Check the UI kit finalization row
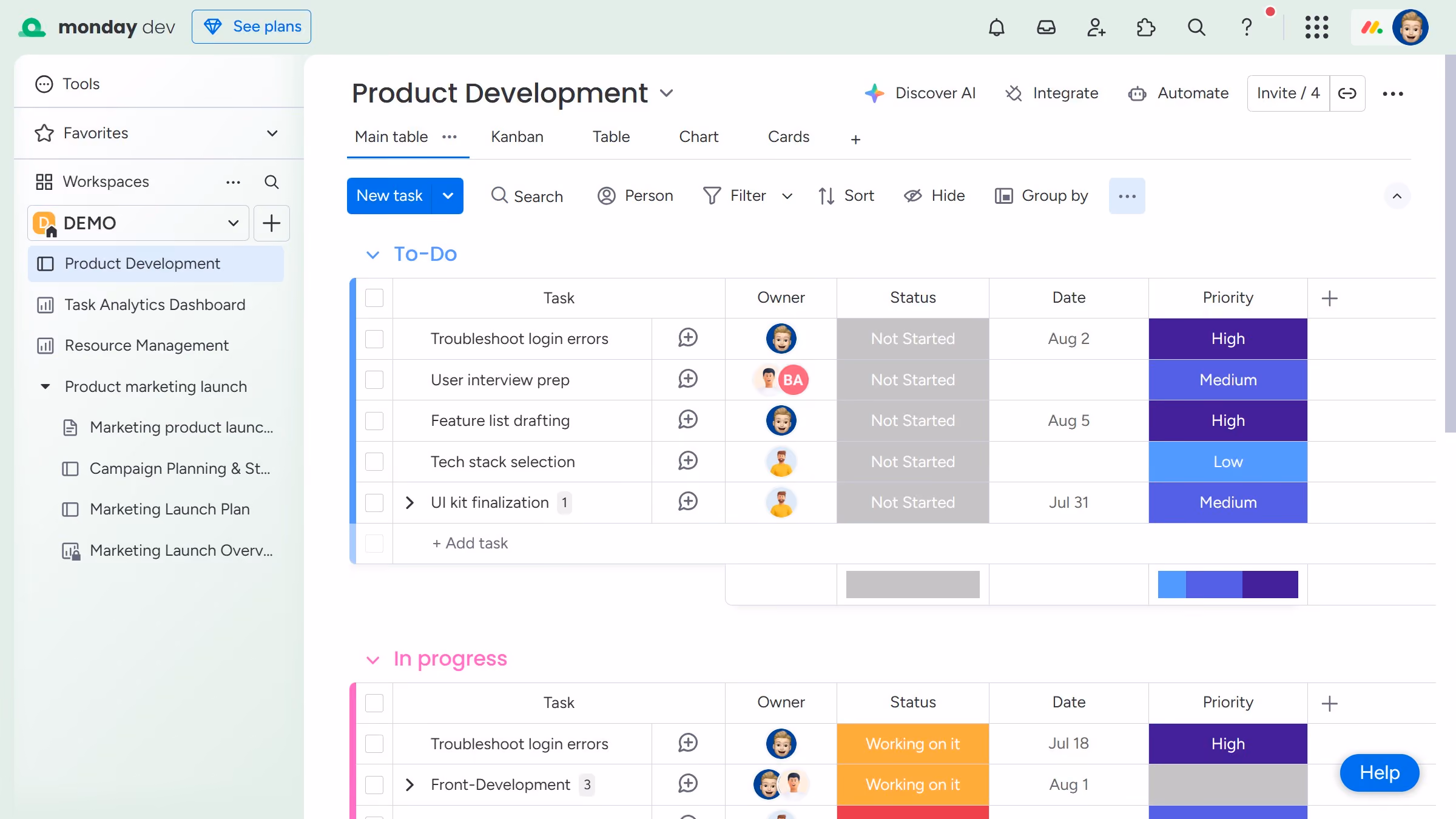The width and height of the screenshot is (1456, 819). (374, 503)
